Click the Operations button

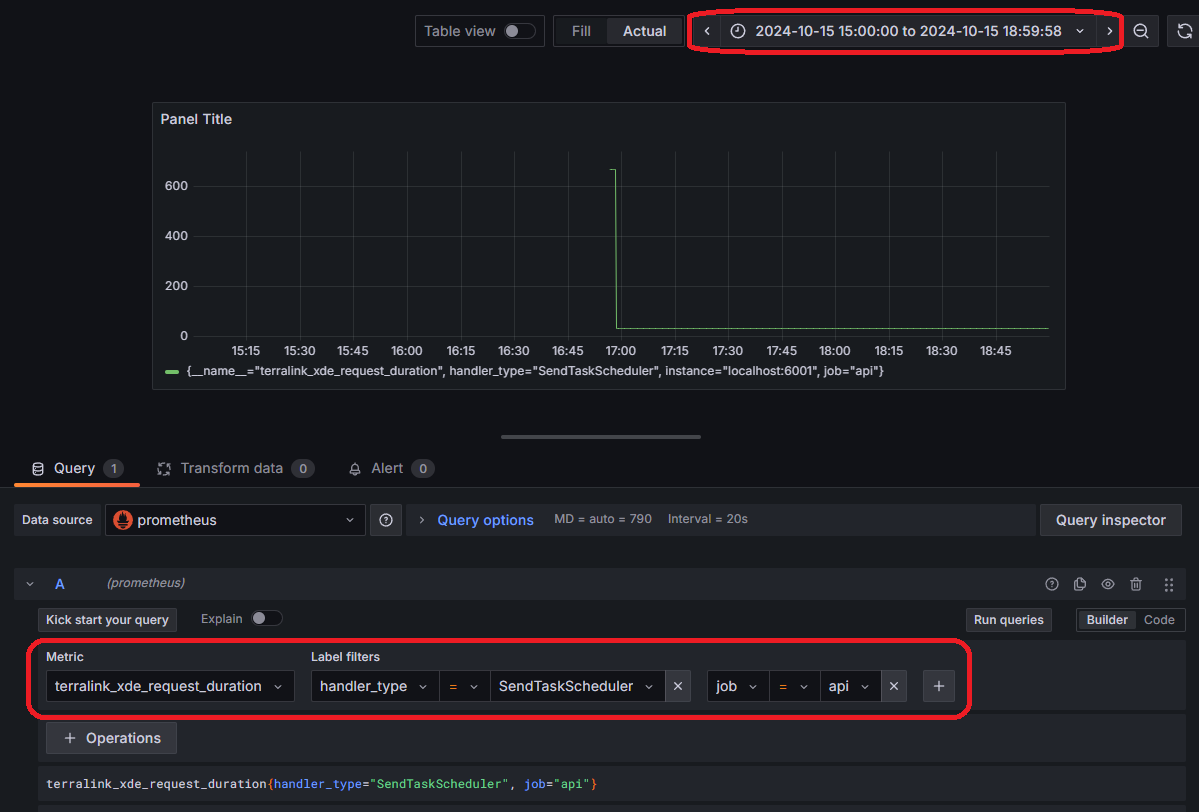click(111, 738)
